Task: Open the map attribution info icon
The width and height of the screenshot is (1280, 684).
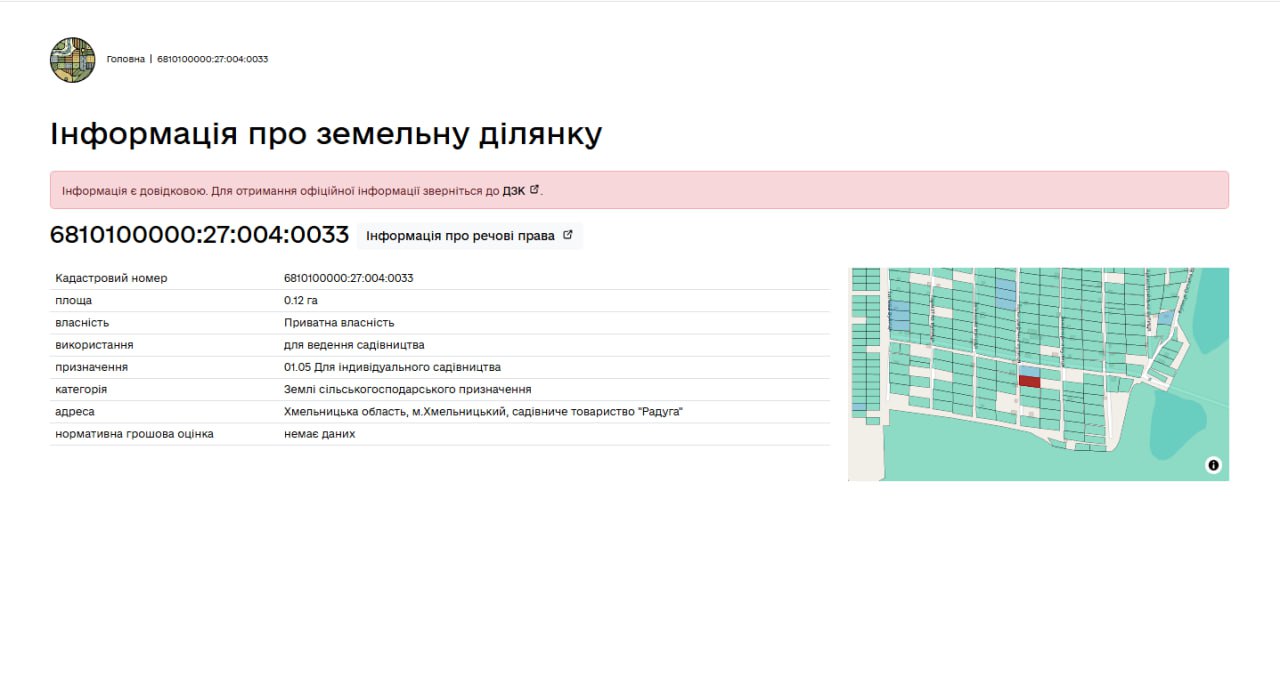Action: (1213, 465)
